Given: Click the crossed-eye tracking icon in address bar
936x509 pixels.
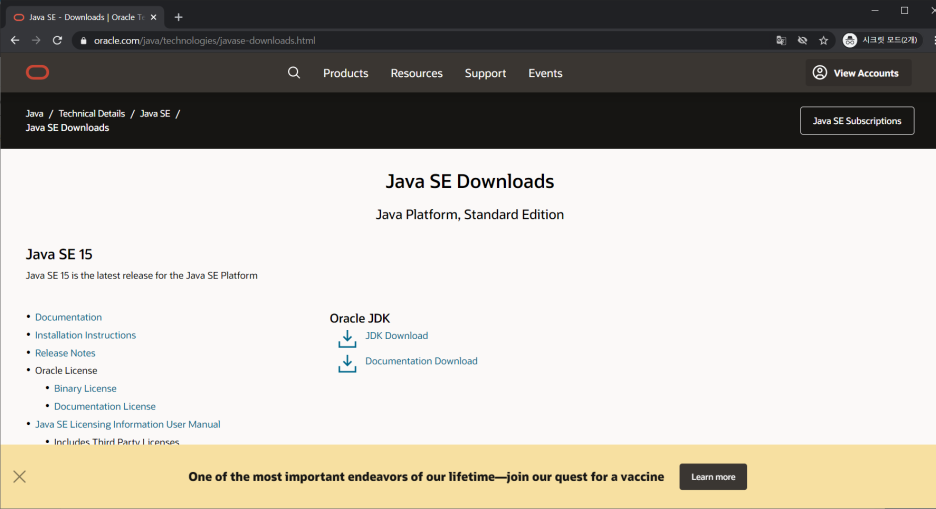Looking at the screenshot, I should (x=802, y=41).
